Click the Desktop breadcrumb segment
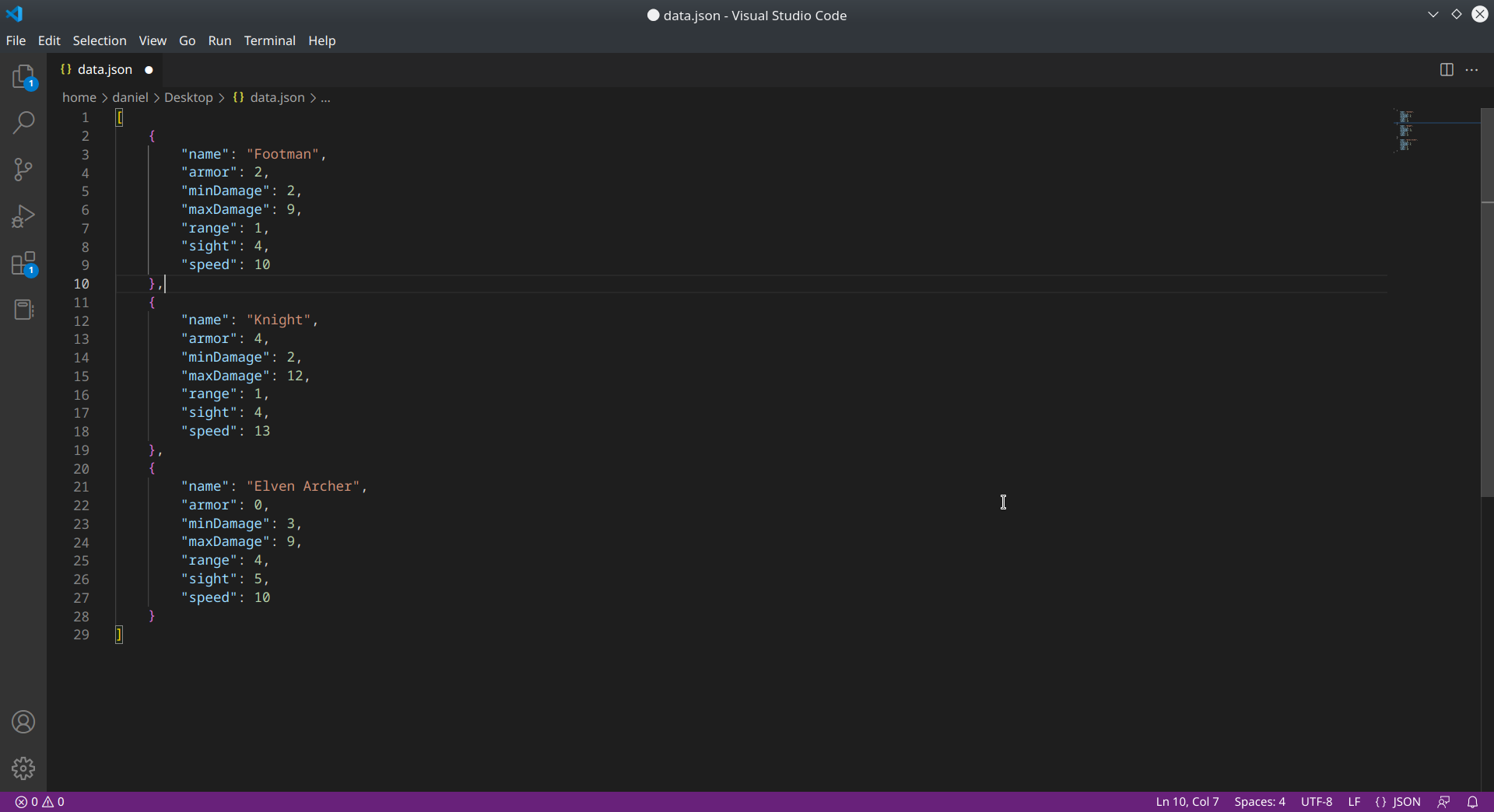This screenshot has height=812, width=1494. (188, 97)
